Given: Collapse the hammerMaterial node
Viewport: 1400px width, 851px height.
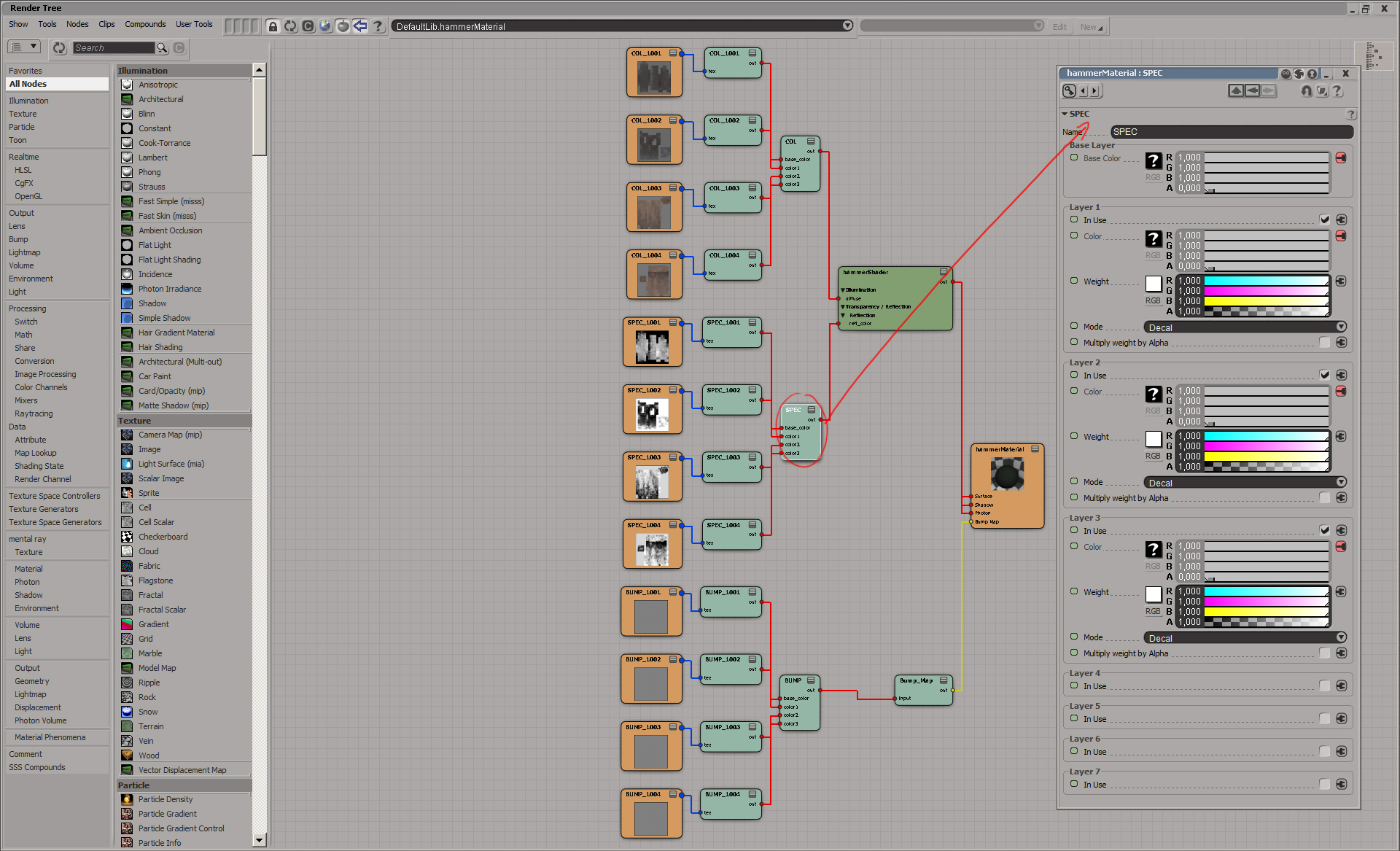Looking at the screenshot, I should [1035, 449].
